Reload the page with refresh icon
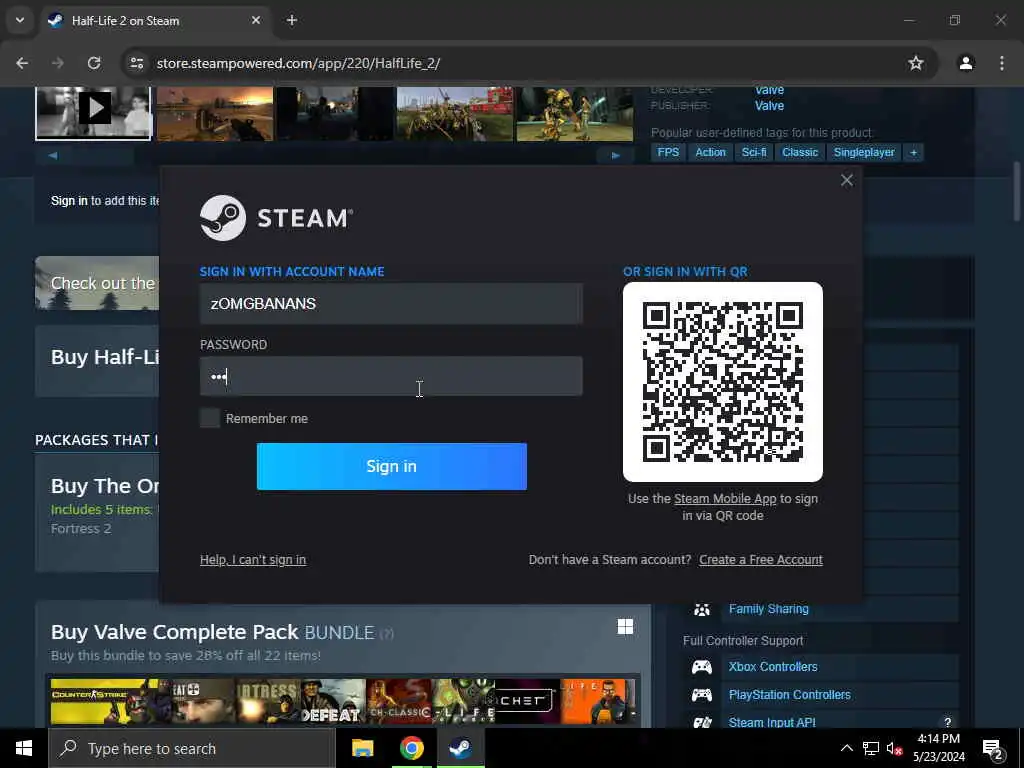The height and width of the screenshot is (768, 1024). (x=94, y=63)
